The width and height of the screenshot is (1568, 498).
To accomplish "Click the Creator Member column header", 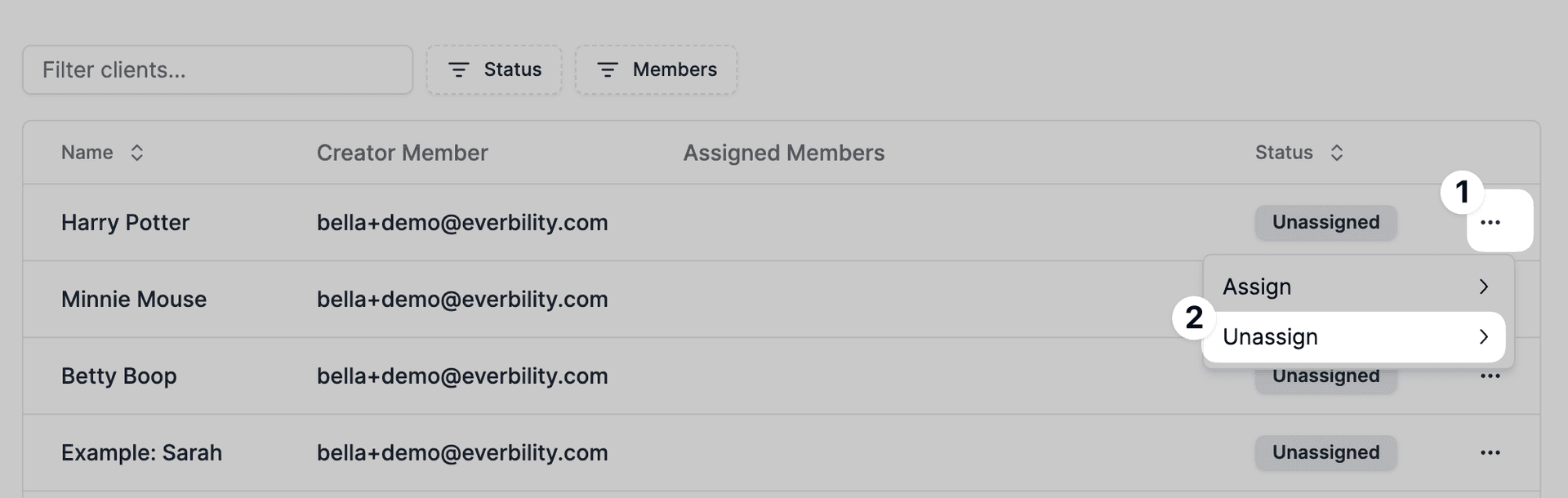I will tap(402, 152).
